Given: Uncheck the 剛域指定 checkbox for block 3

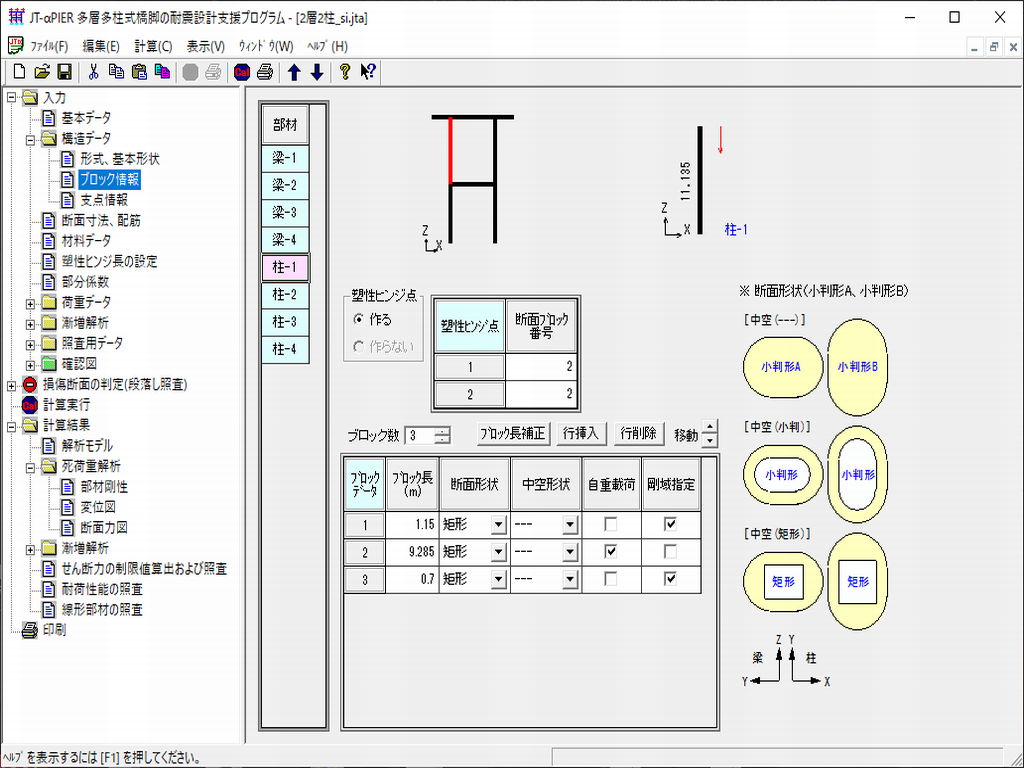Looking at the screenshot, I should [670, 578].
